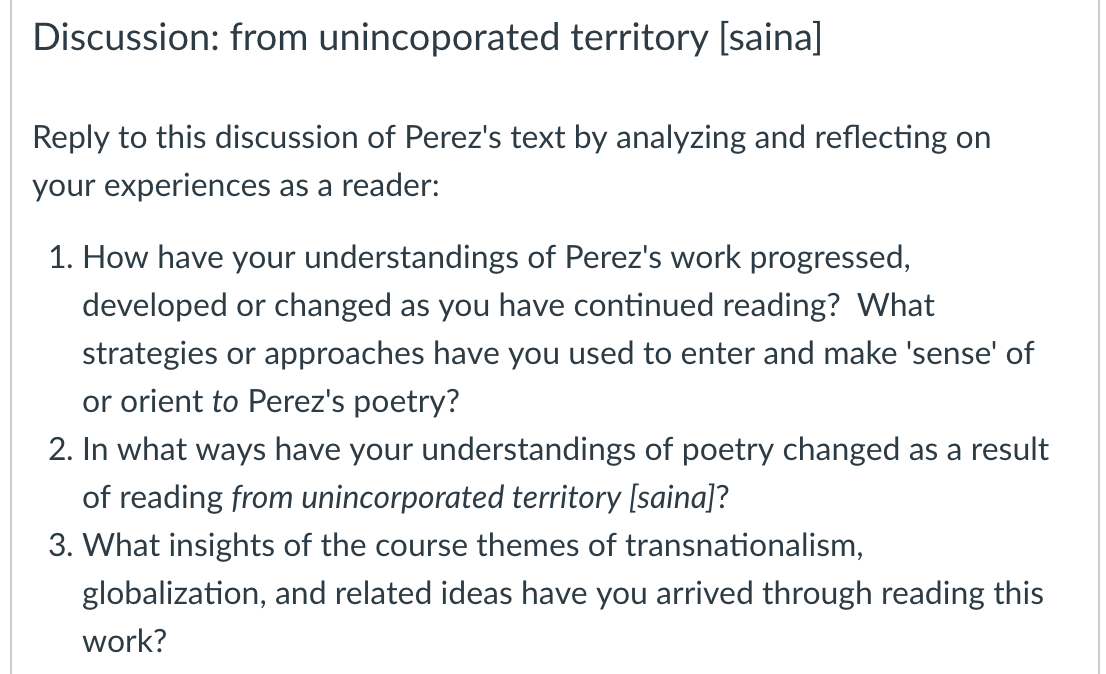
Task: Click the discussion title heading
Action: pos(427,37)
